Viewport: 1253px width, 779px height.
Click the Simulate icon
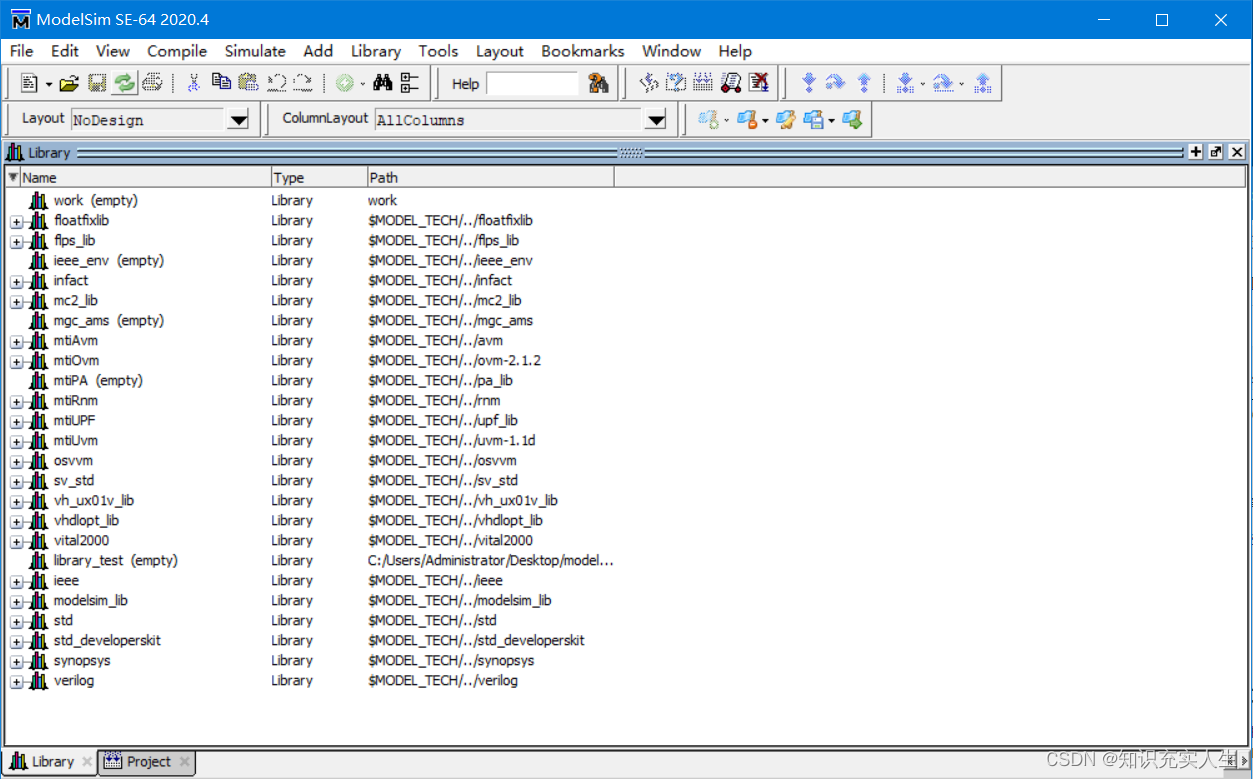click(x=731, y=83)
